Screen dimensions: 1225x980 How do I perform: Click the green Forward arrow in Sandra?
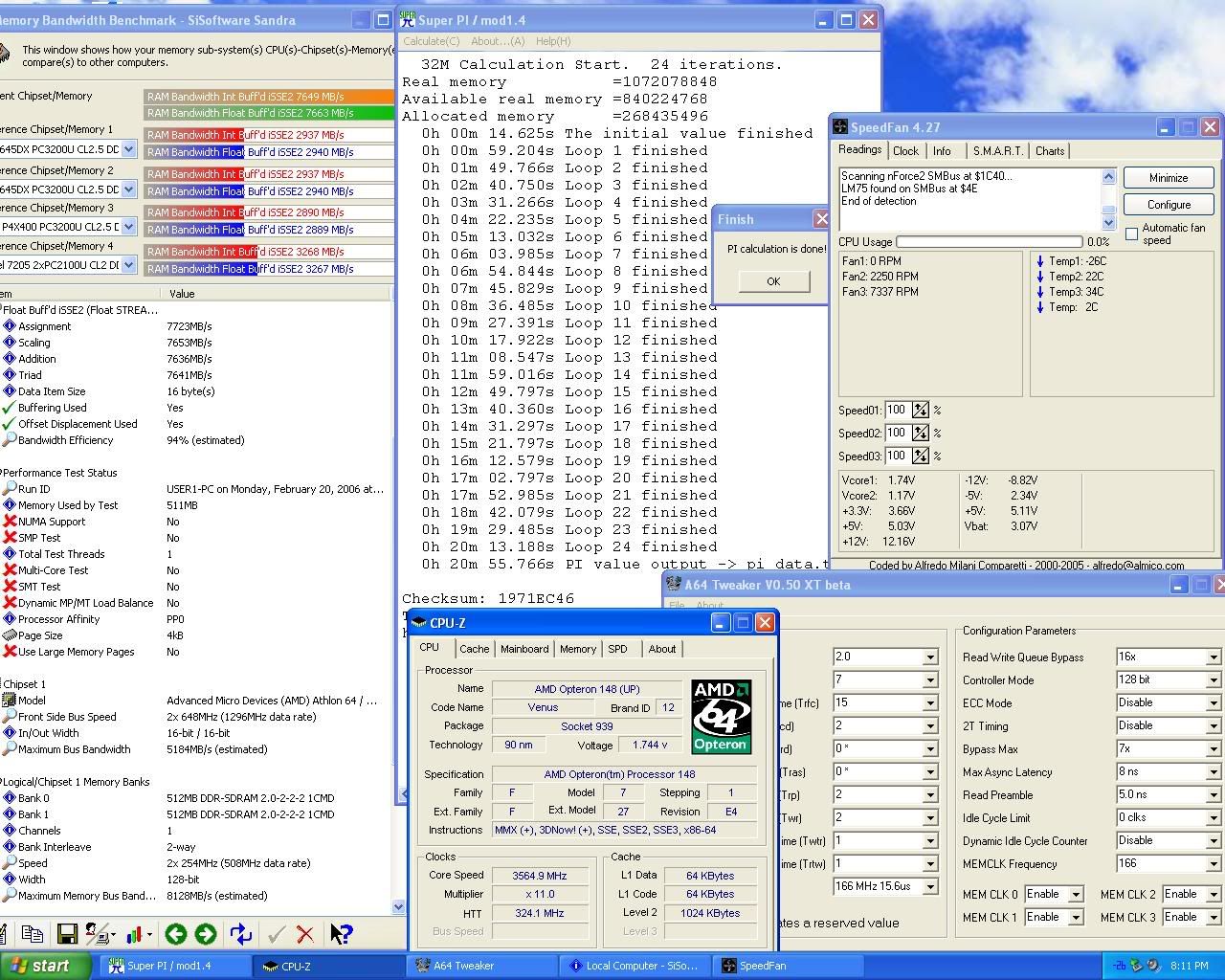pos(206,934)
